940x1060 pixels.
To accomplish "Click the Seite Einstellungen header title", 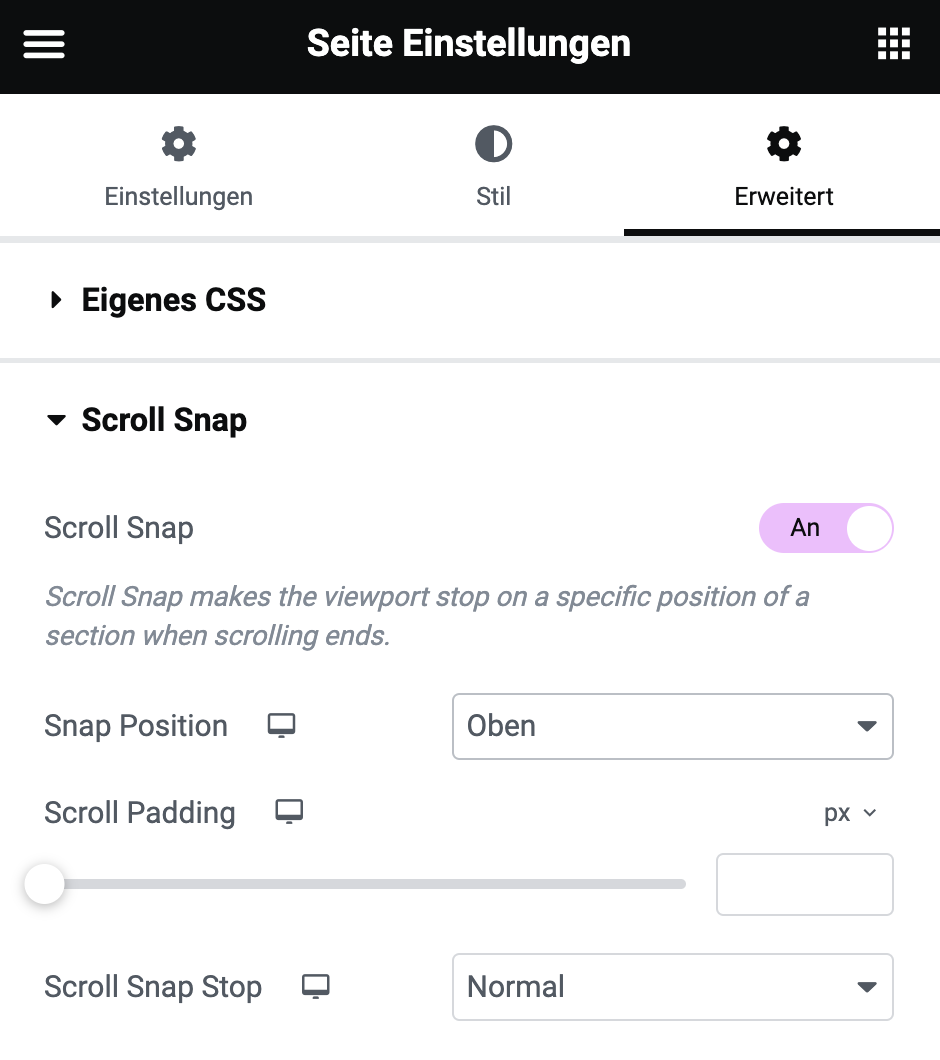I will (x=469, y=44).
